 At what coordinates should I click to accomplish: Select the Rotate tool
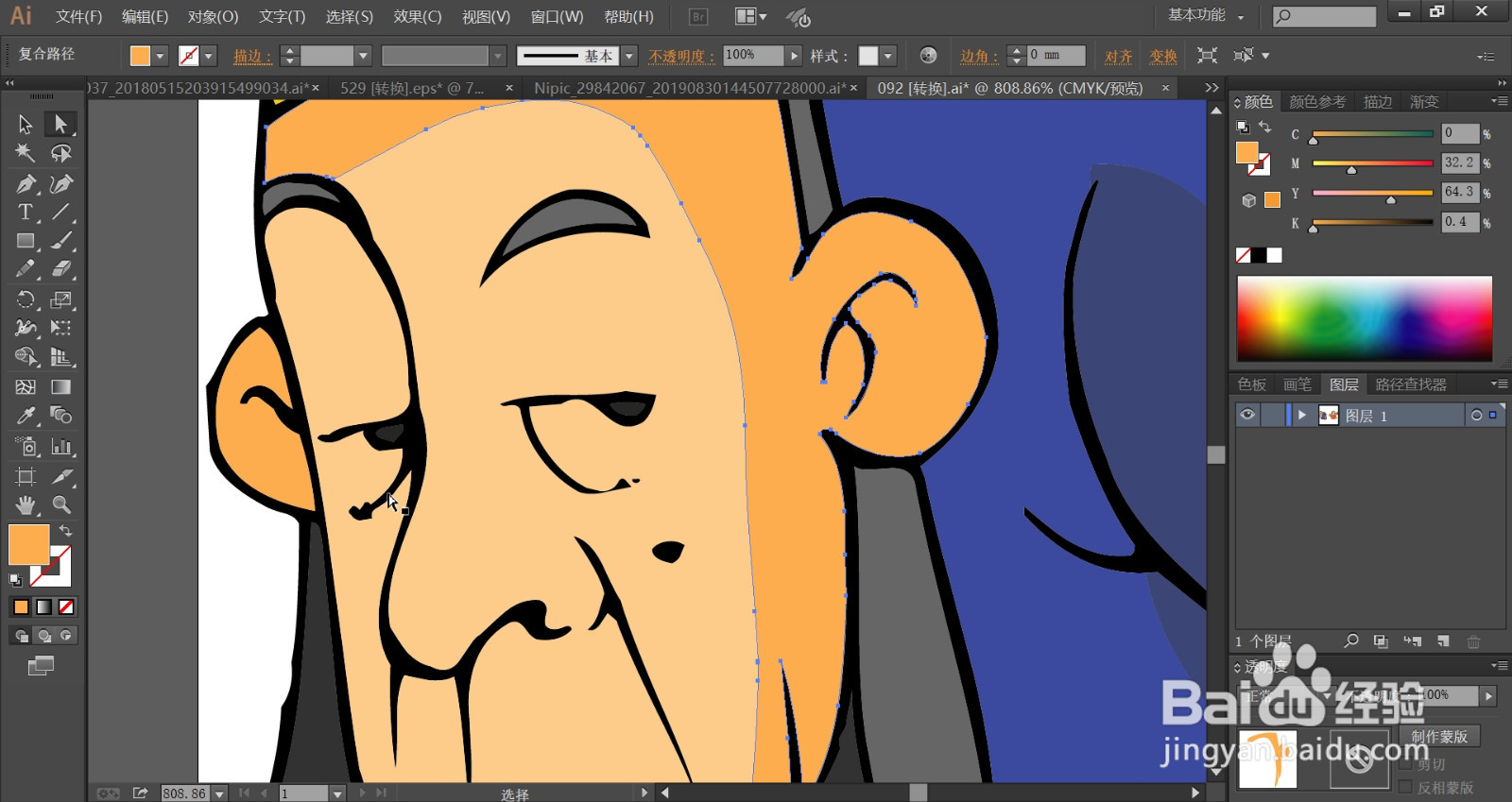(26, 299)
